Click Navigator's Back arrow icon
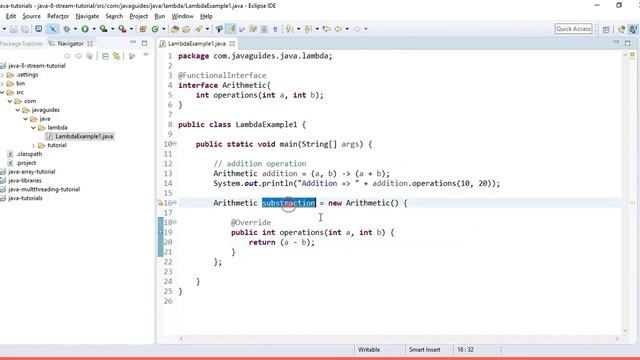 point(67,56)
